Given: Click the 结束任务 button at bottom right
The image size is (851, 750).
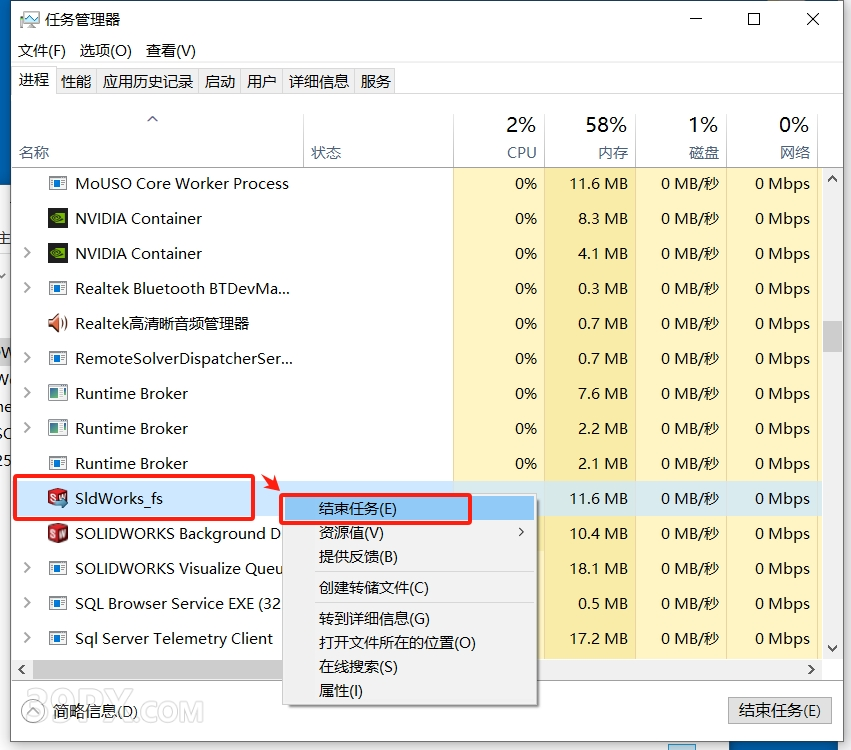Looking at the screenshot, I should click(780, 711).
